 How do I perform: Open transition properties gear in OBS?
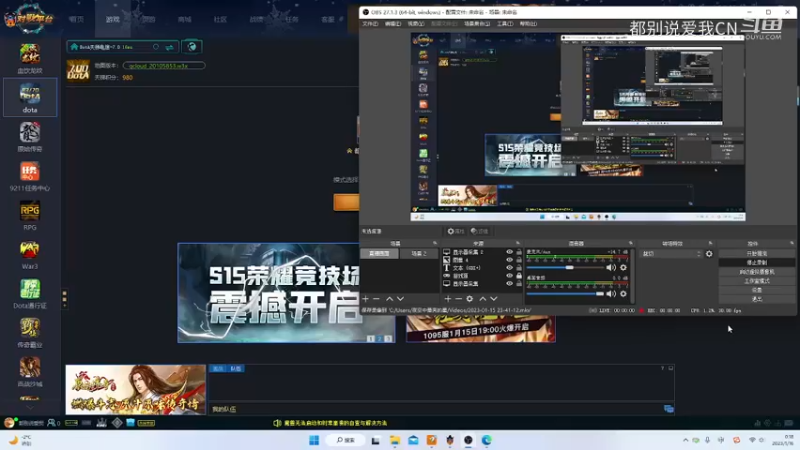(709, 254)
